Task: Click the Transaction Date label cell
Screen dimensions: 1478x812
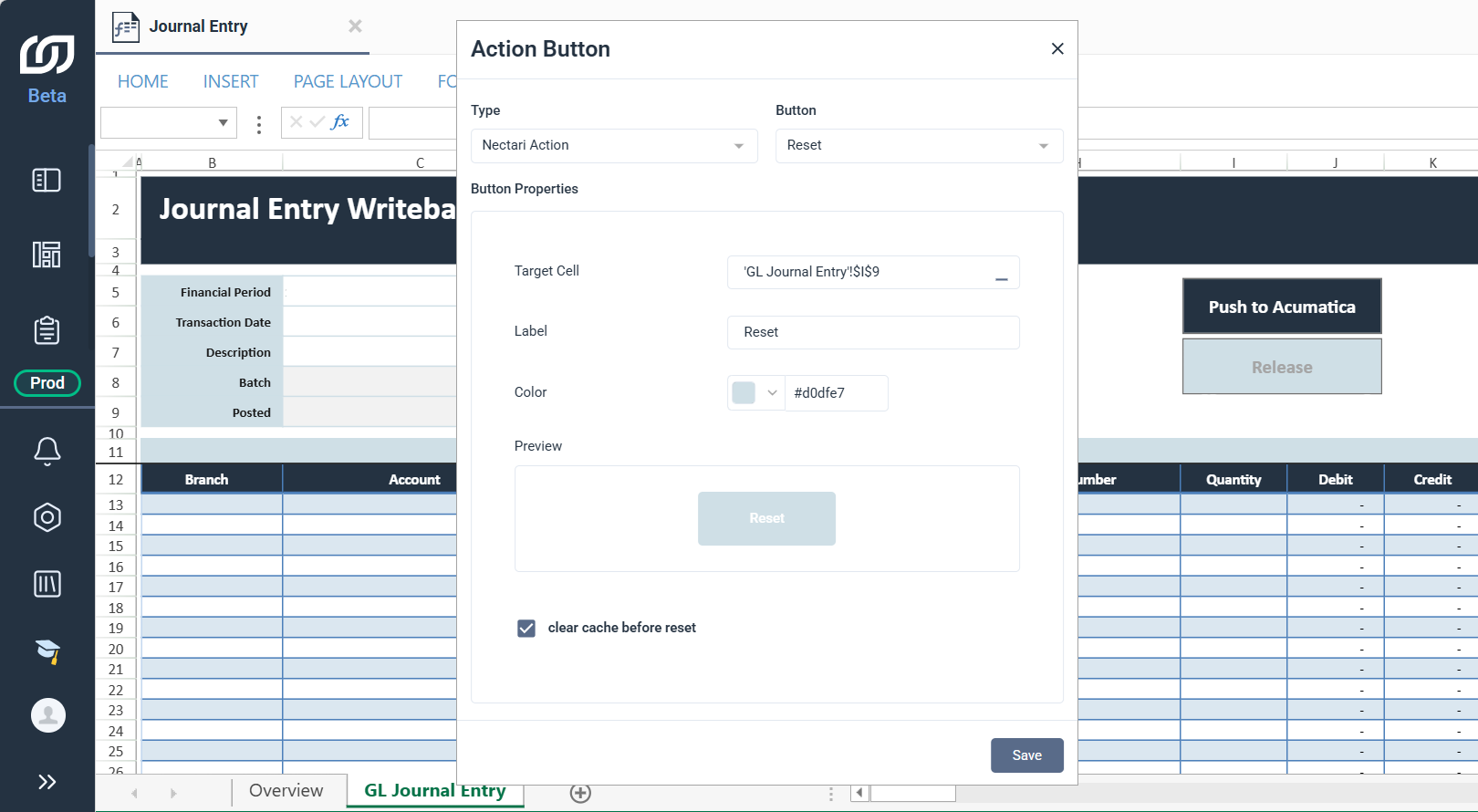Action: [212, 322]
